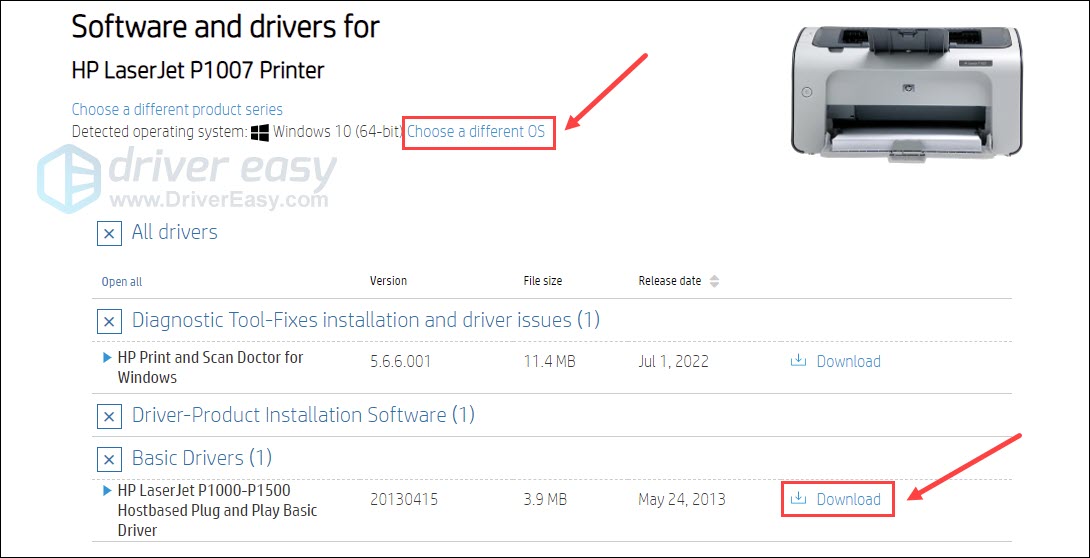Click Choose a different OS link
This screenshot has width=1090, height=558.
tap(476, 131)
